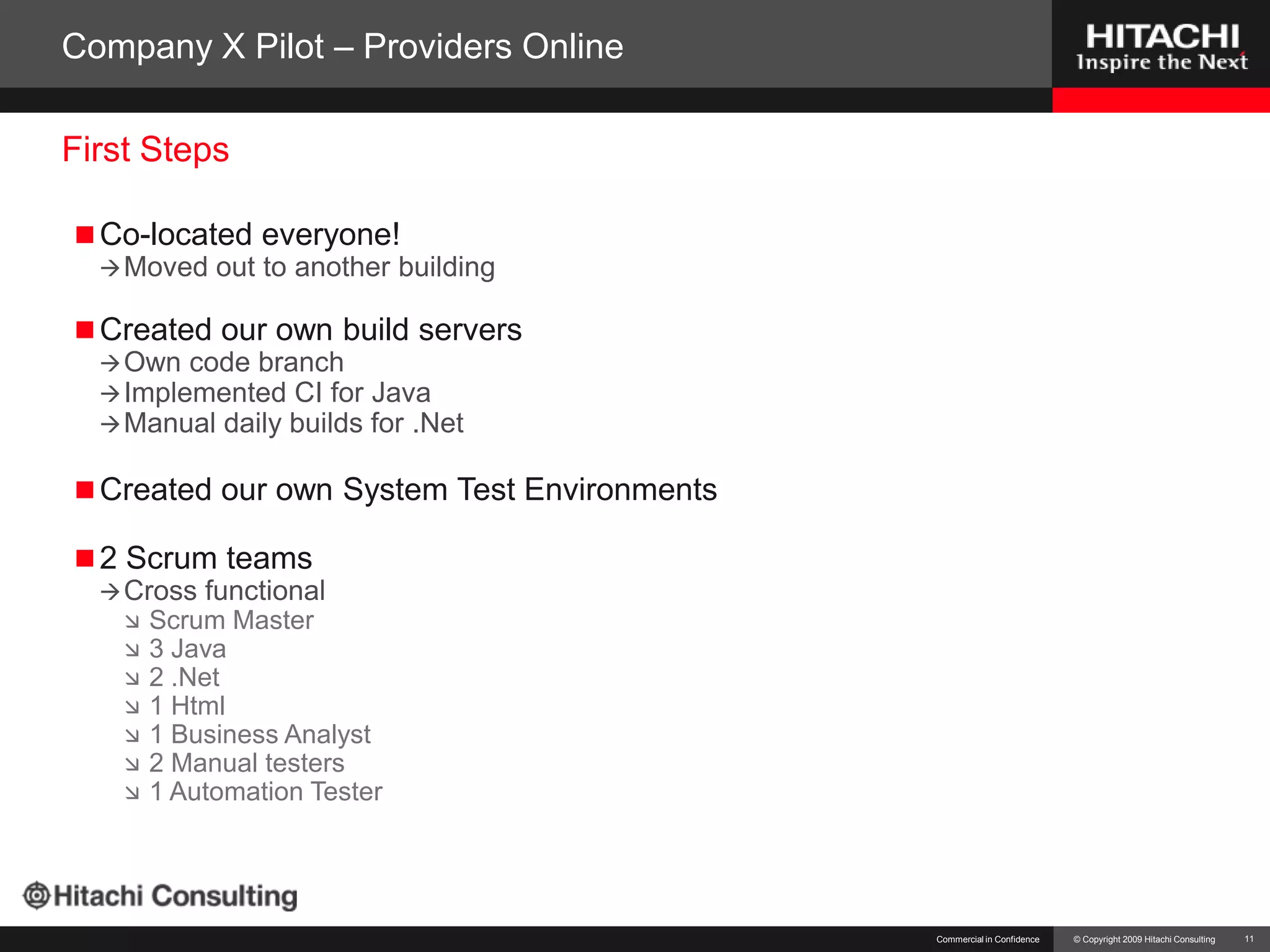This screenshot has width=1270, height=952.
Task: Click the slide number 11
Action: point(1249,939)
